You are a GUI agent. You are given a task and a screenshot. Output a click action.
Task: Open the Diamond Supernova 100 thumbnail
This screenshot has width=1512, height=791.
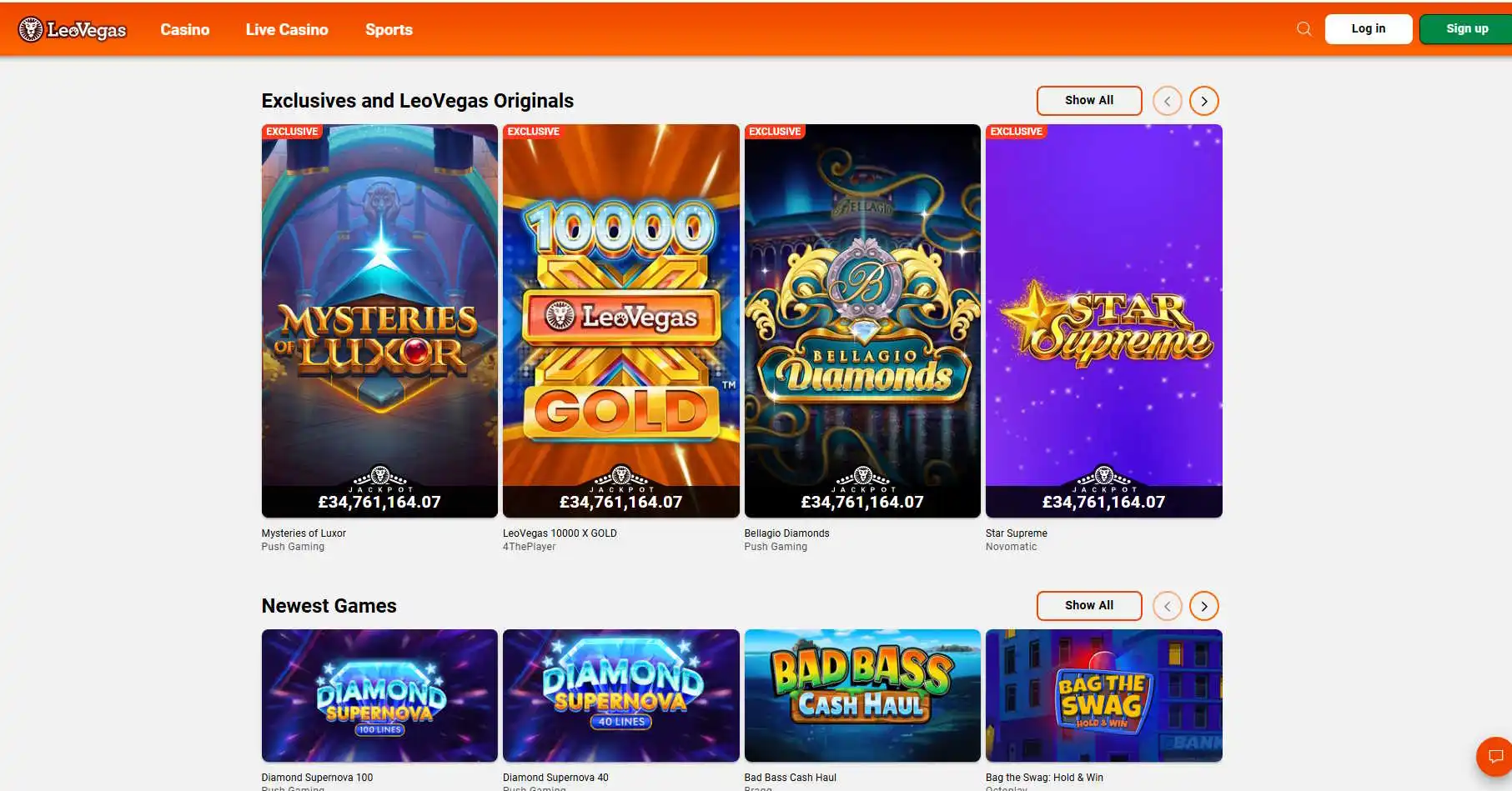tap(379, 695)
